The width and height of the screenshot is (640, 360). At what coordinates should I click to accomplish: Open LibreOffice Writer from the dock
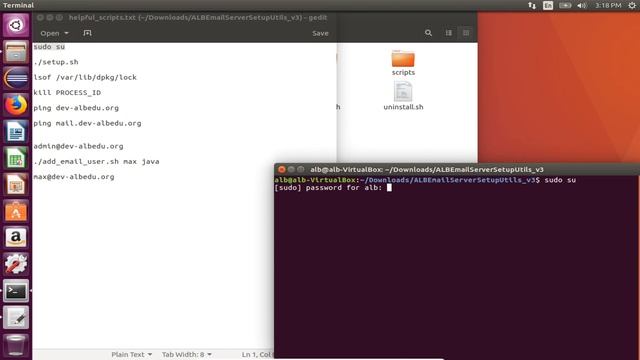(16, 131)
